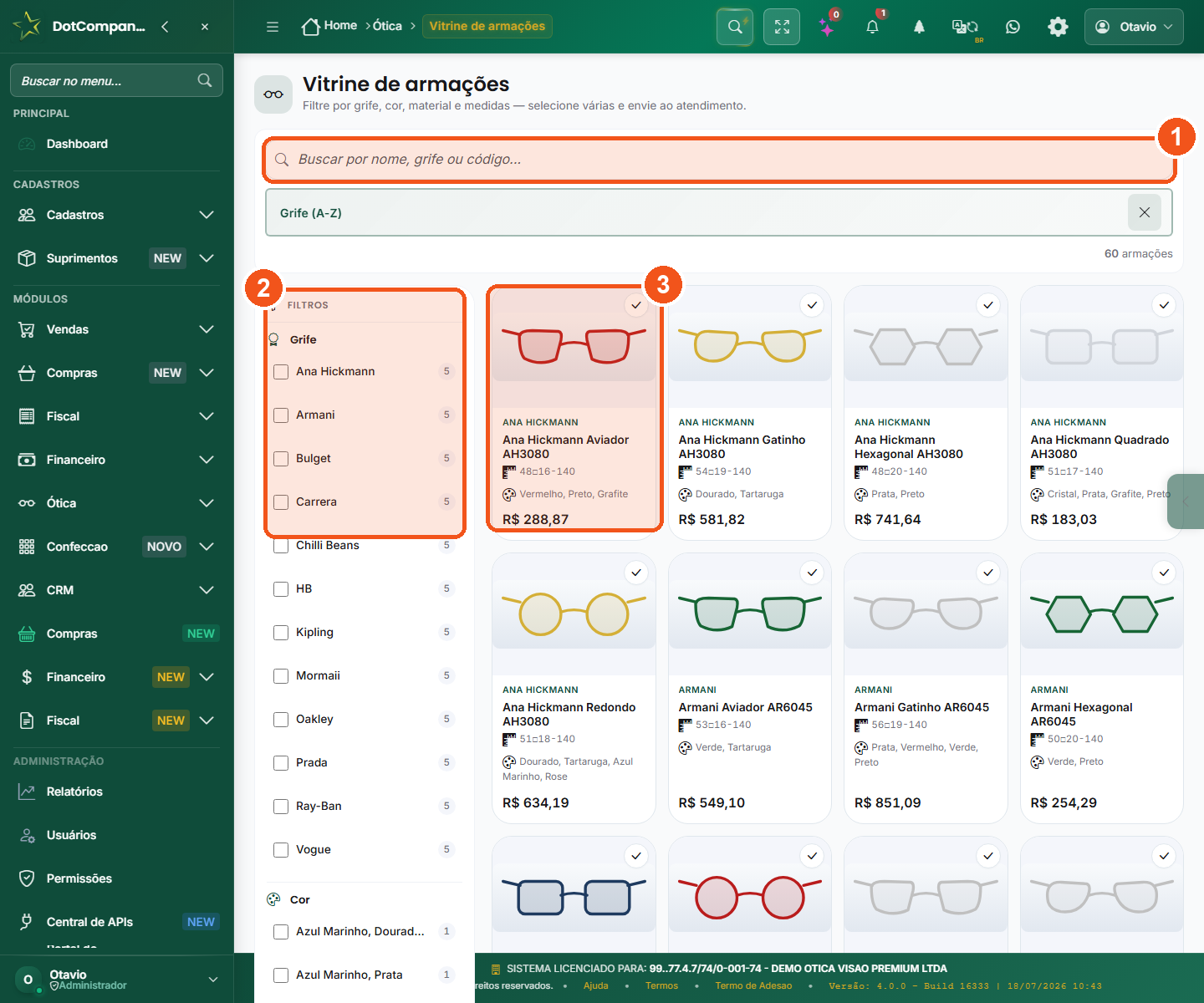Viewport: 1204px width, 1003px height.
Task: Select the Carrera filter checkbox
Action: click(281, 502)
